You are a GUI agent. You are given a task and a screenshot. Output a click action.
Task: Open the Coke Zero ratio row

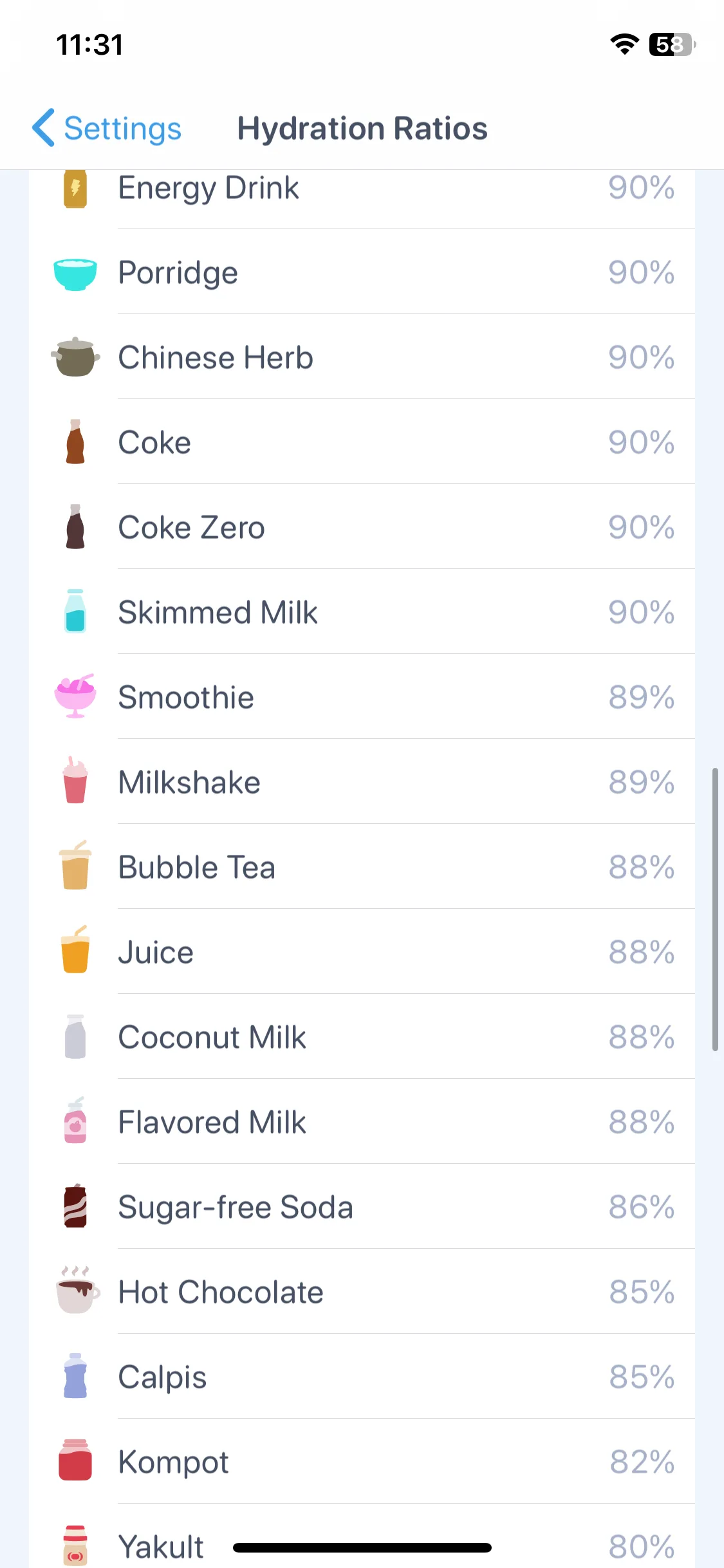pyautogui.click(x=362, y=527)
